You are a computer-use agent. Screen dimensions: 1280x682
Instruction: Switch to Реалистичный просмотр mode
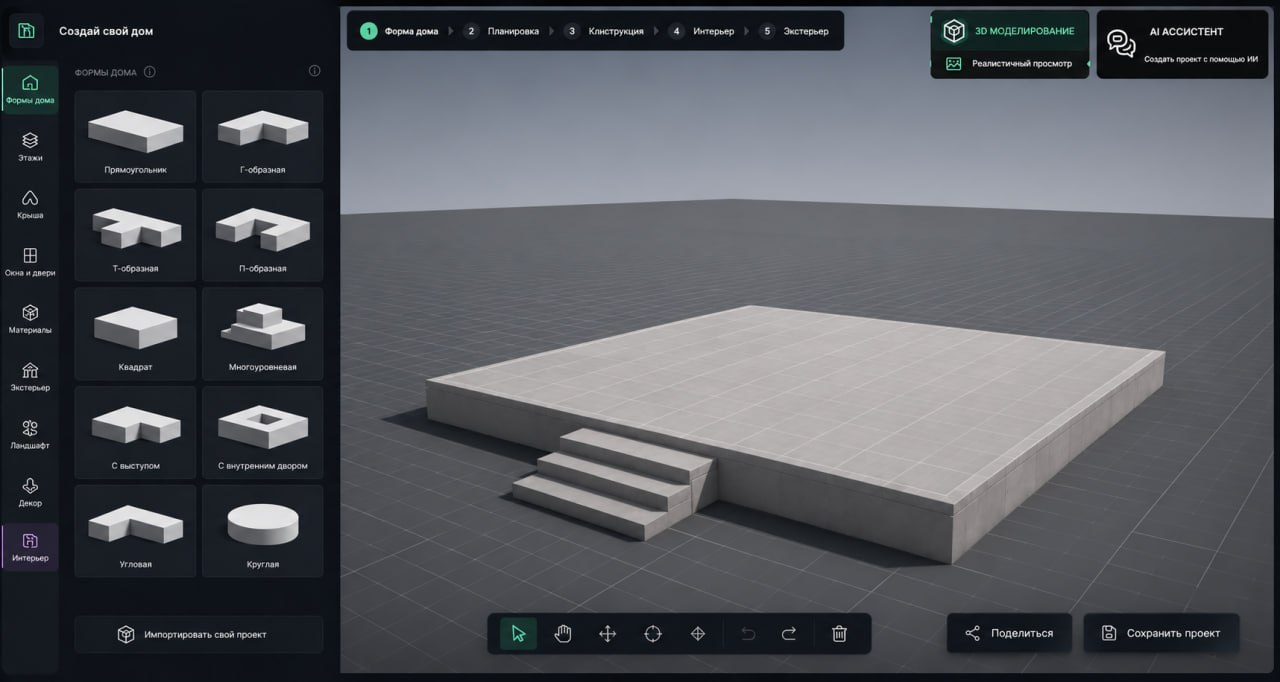tap(1010, 64)
